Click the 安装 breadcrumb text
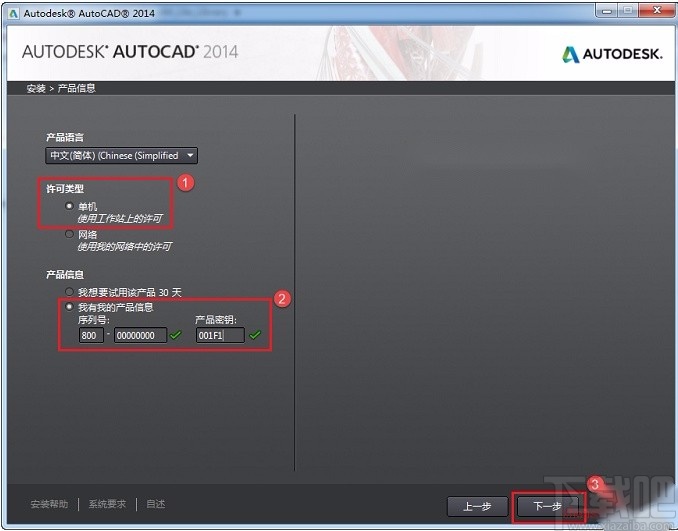The width and height of the screenshot is (678, 531). pyautogui.click(x=36, y=88)
